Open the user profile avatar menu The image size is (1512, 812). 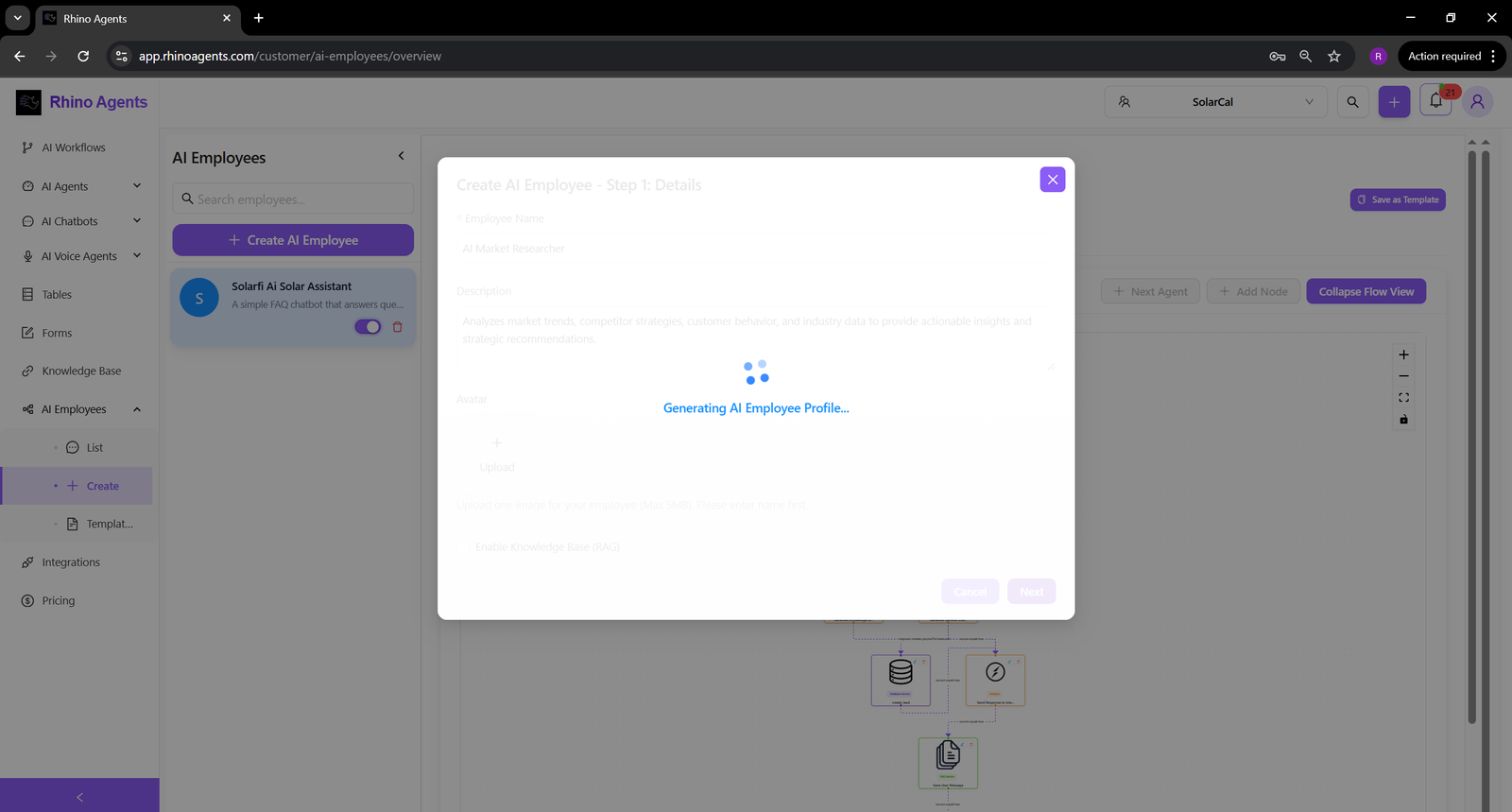pyautogui.click(x=1477, y=102)
